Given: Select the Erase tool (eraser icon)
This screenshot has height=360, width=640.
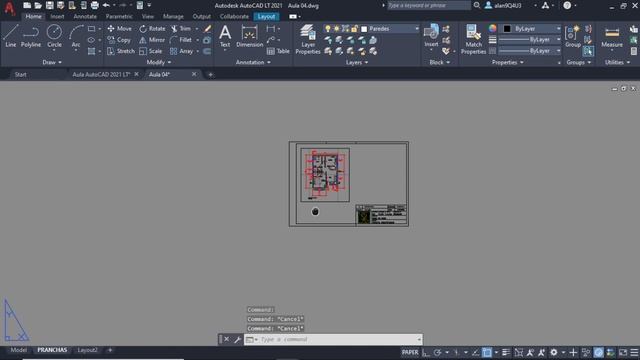Looking at the screenshot, I should (207, 29).
